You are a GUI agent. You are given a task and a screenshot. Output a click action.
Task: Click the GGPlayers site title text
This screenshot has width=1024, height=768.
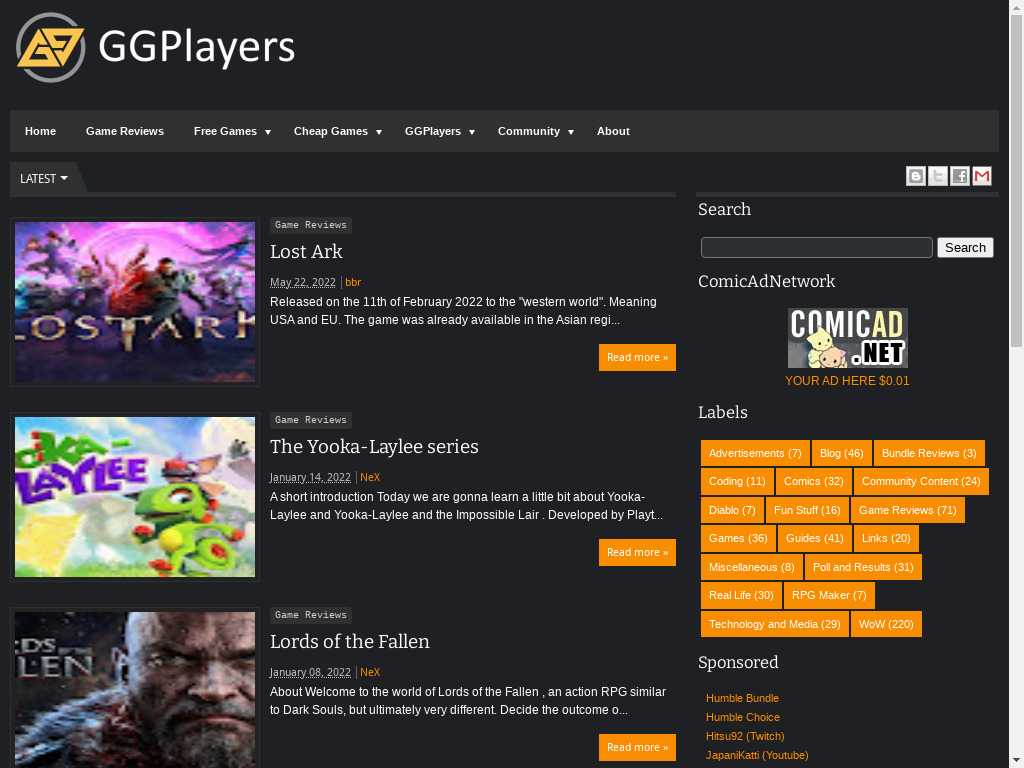coord(197,47)
